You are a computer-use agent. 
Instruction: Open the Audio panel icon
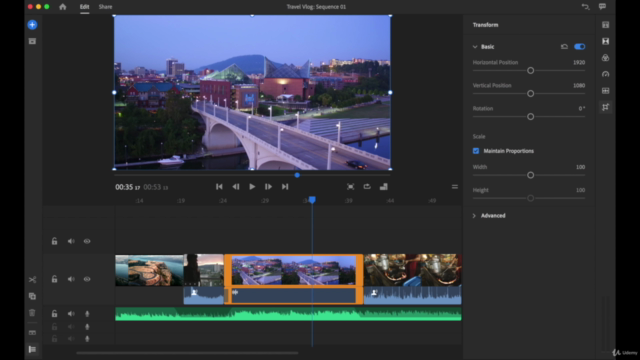point(605,91)
